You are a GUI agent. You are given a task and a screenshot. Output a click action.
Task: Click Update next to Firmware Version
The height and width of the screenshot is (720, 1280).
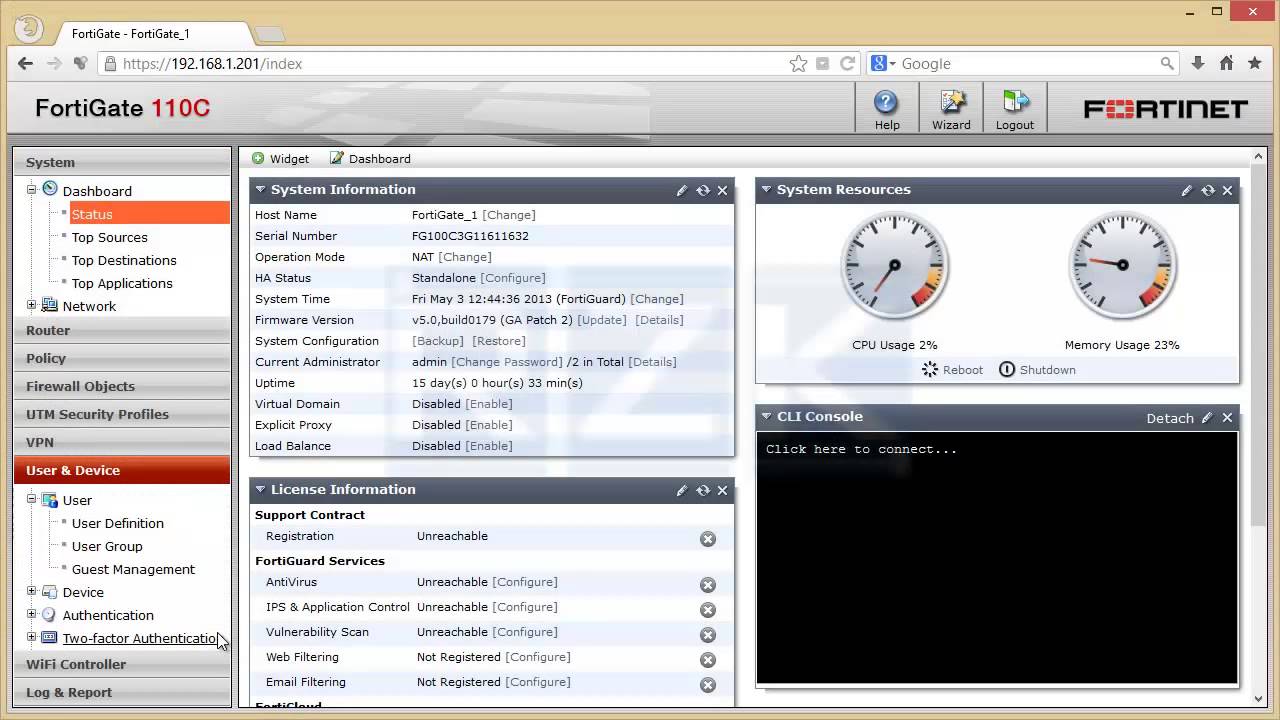[x=602, y=320]
